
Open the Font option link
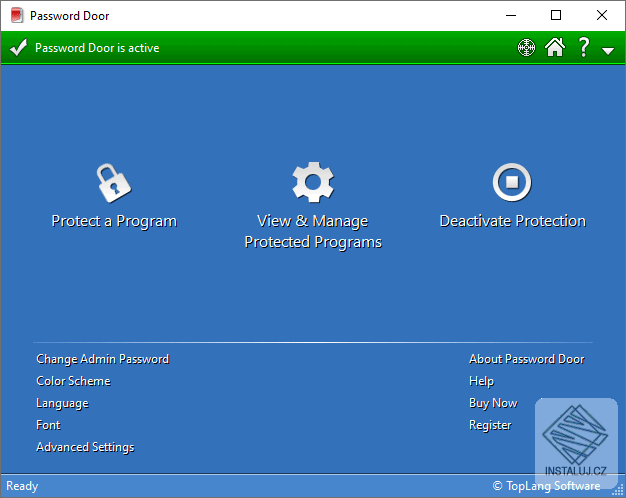48,425
